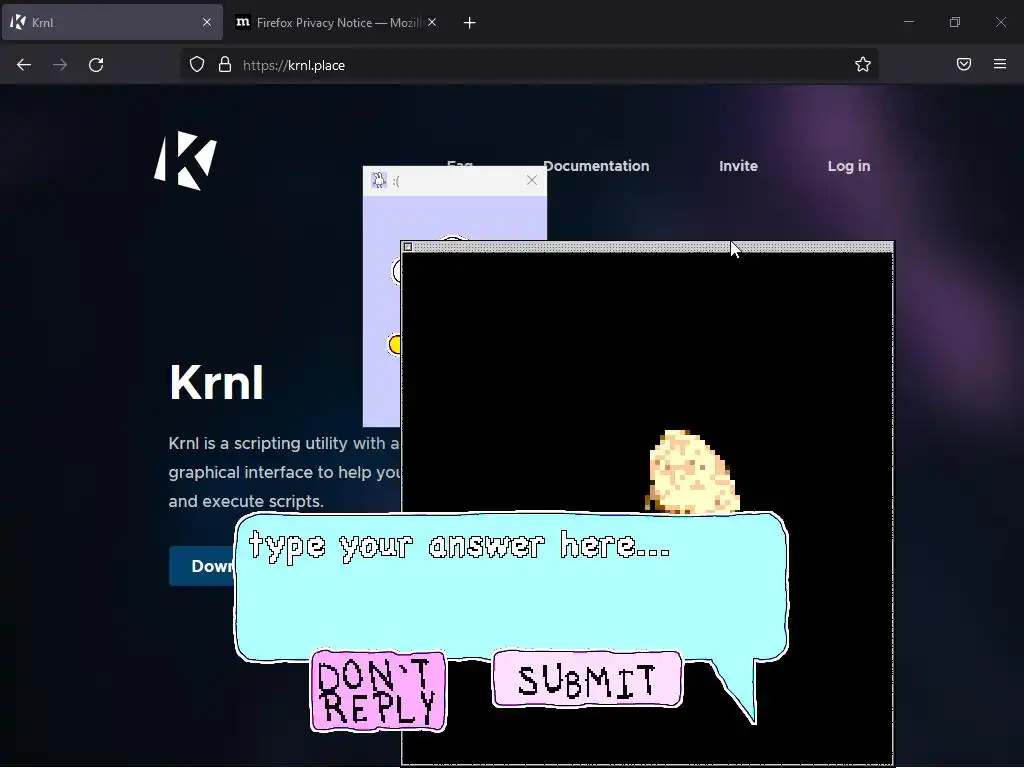Screen dimensions: 1024x768
Task: Switch to the Krnl tab
Action: tap(112, 22)
